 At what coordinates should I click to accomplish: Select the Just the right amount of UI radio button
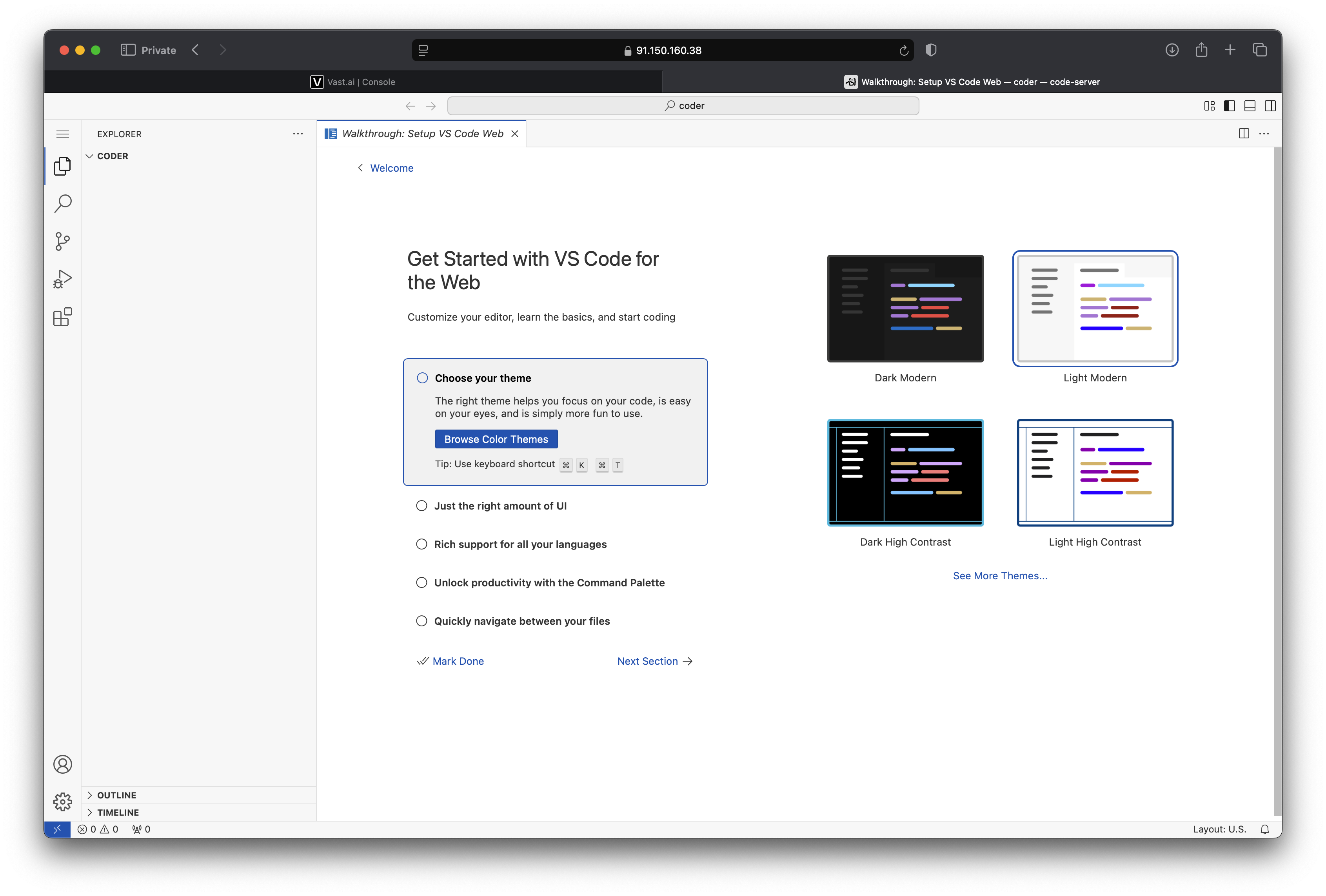421,505
